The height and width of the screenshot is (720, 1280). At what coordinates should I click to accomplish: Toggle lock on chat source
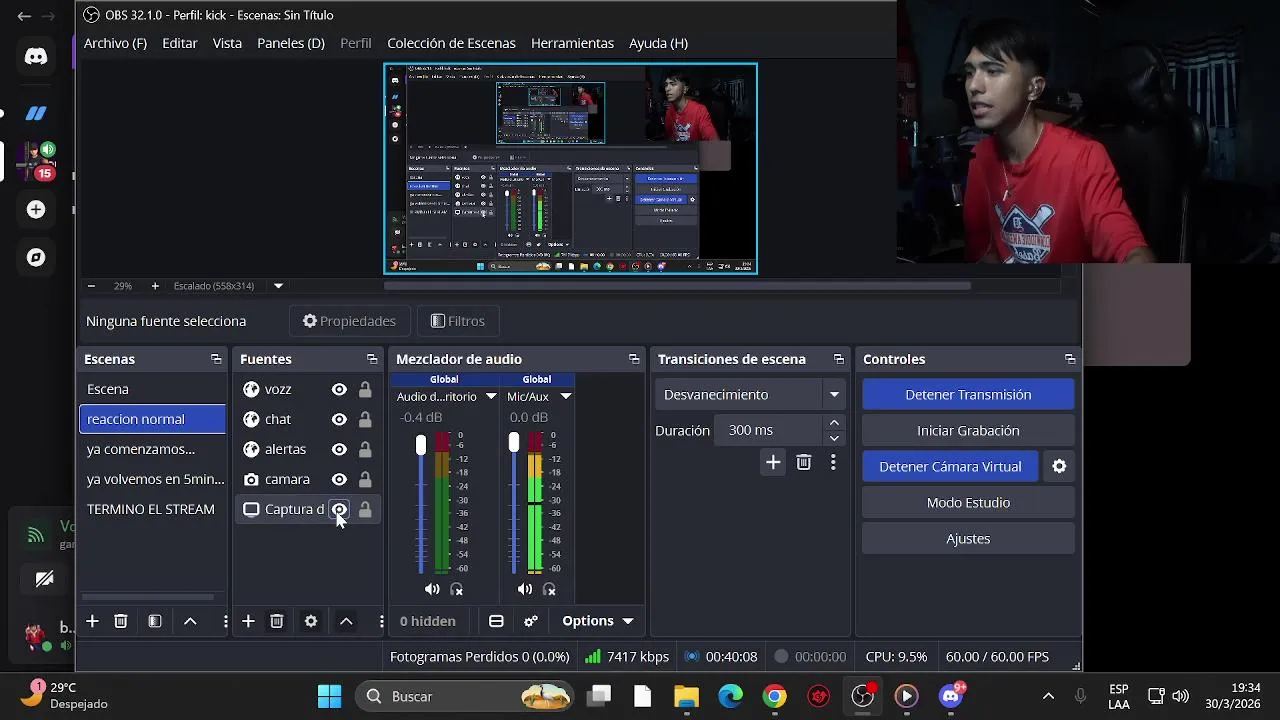pyautogui.click(x=365, y=419)
